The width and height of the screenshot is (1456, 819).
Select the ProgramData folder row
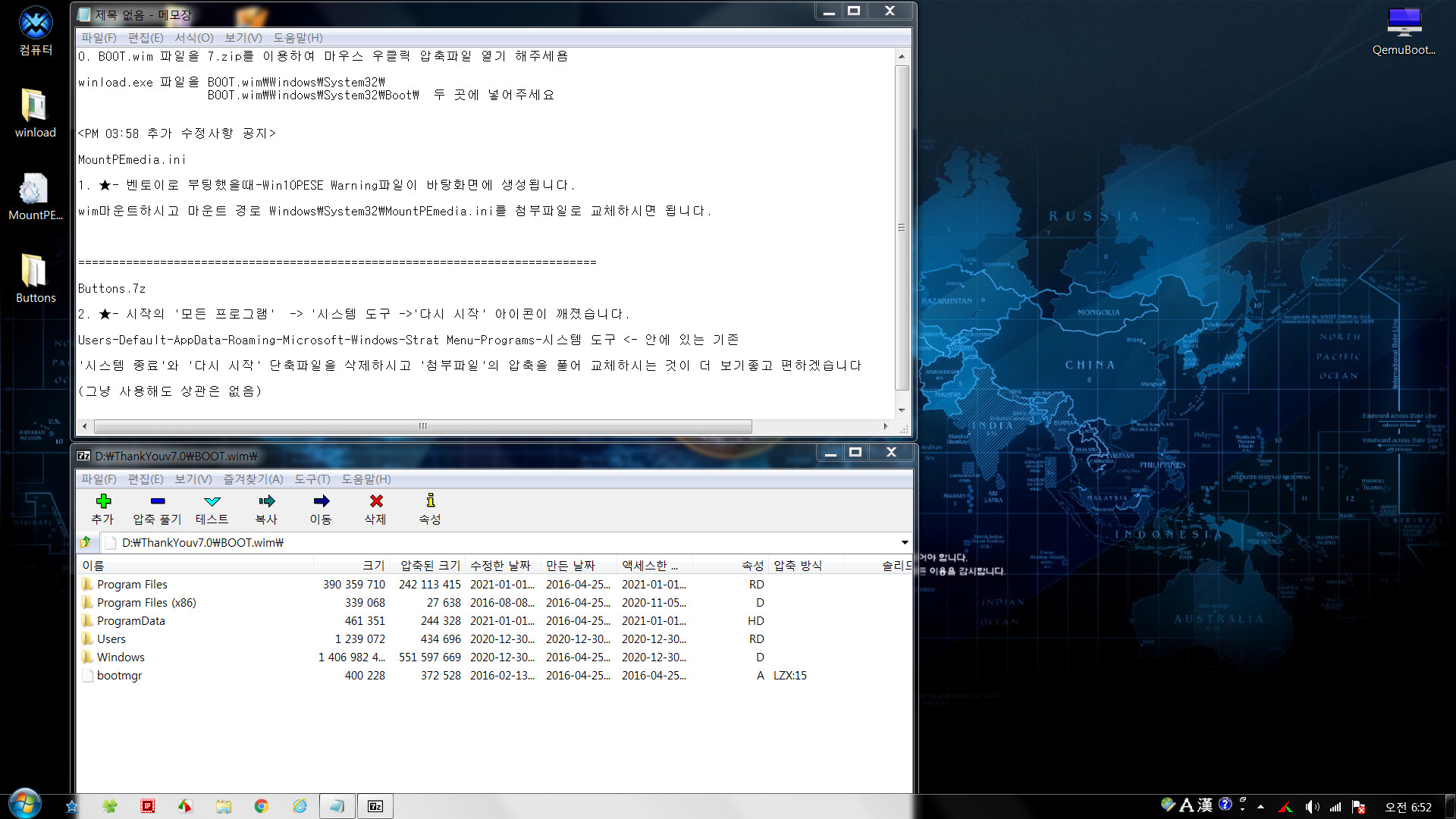tap(493, 620)
